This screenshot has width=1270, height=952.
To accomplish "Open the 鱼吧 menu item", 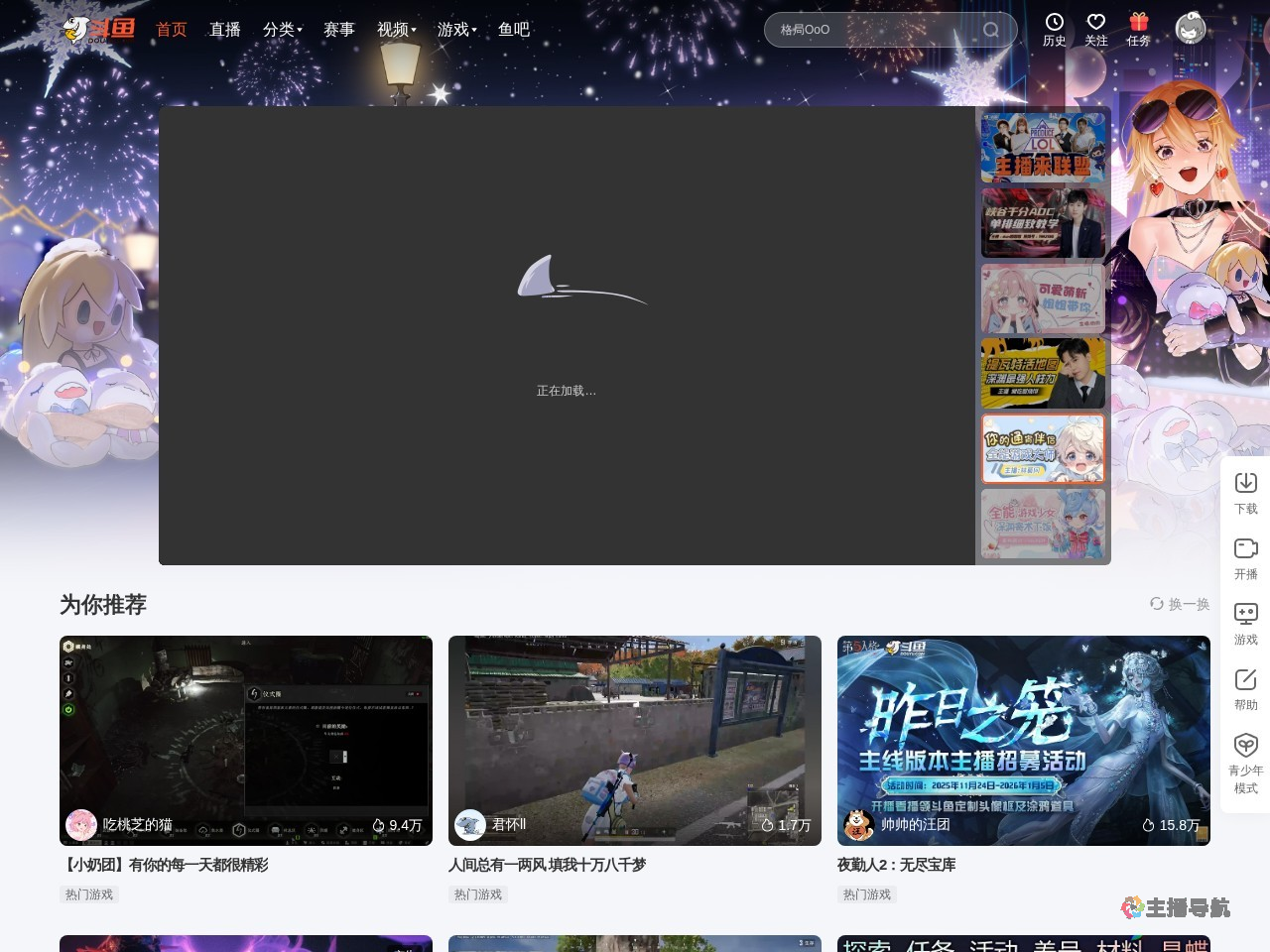I will click(514, 29).
